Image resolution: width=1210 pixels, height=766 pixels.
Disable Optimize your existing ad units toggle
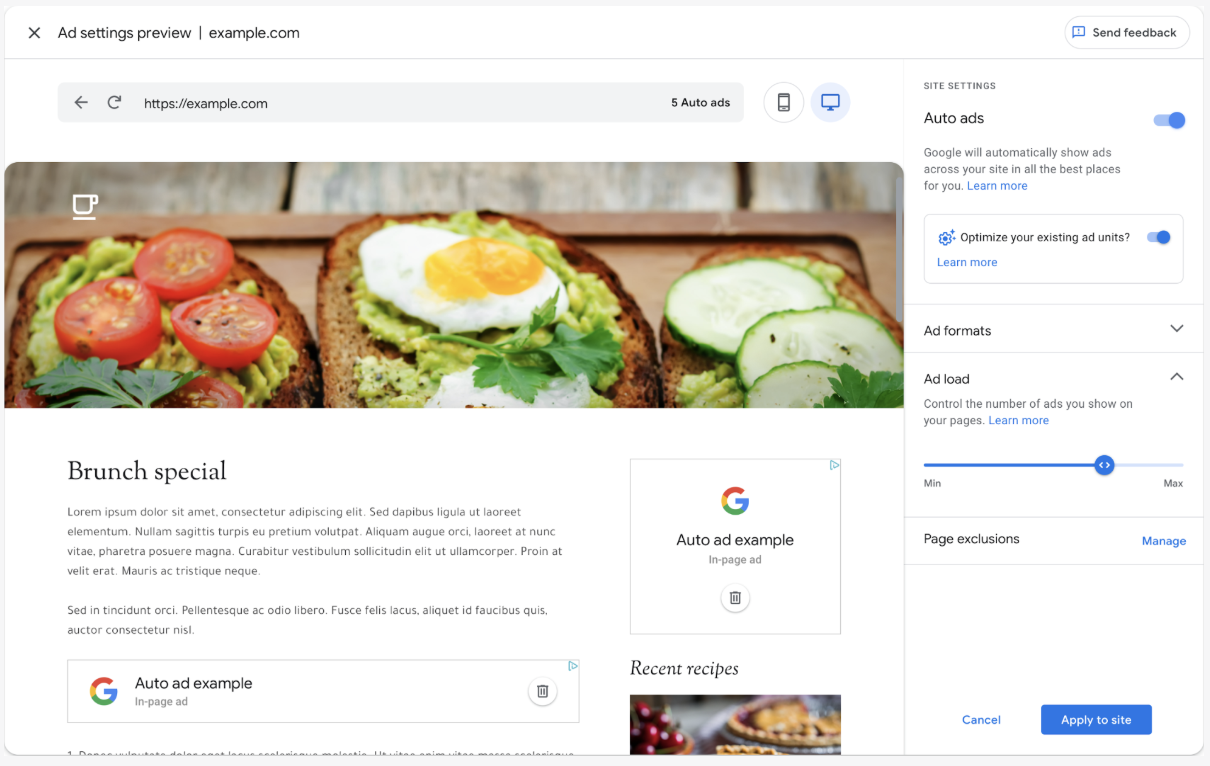click(x=1159, y=237)
